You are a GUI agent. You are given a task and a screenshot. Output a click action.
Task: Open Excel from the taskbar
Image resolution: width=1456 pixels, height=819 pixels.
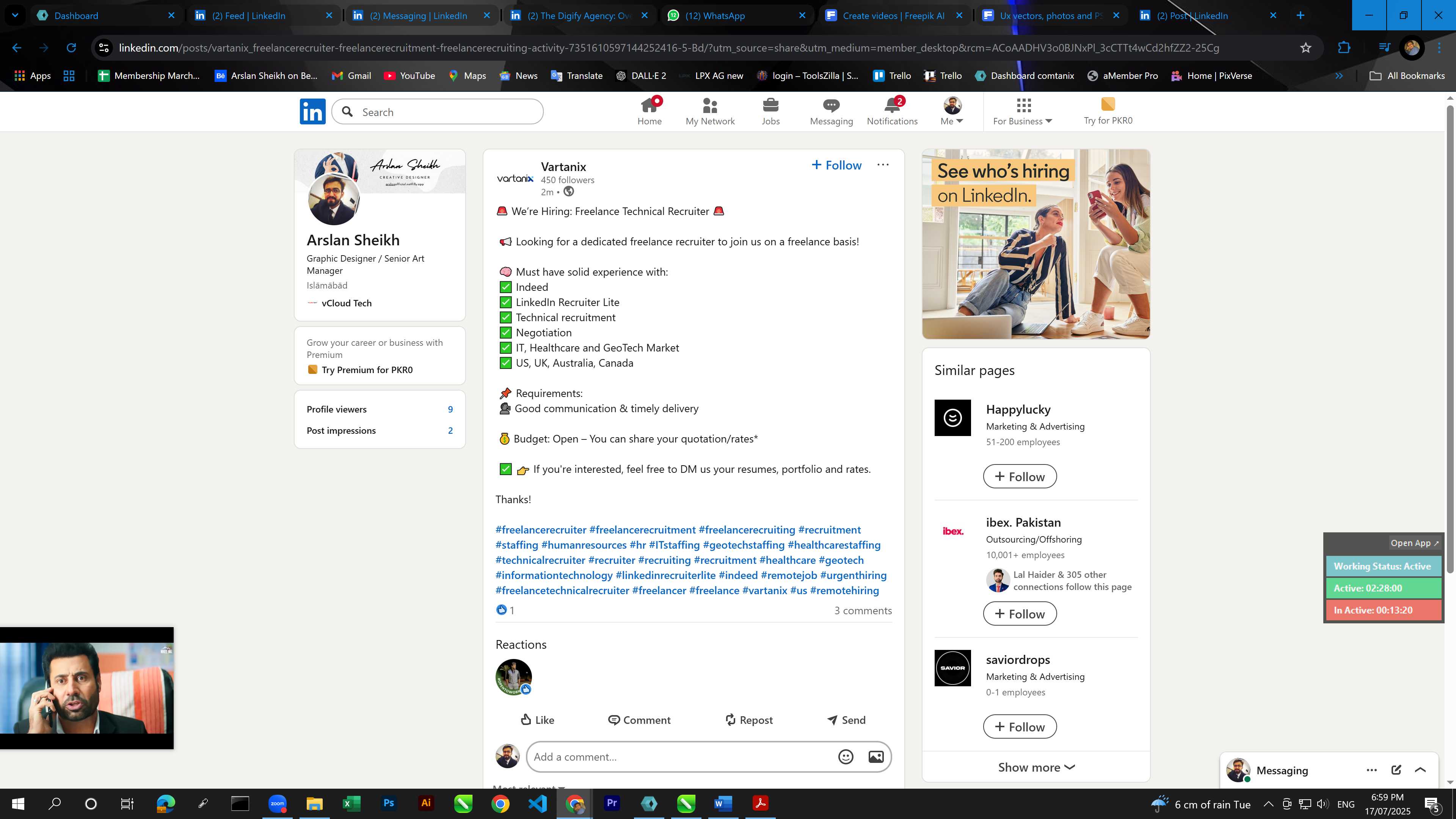tap(351, 803)
